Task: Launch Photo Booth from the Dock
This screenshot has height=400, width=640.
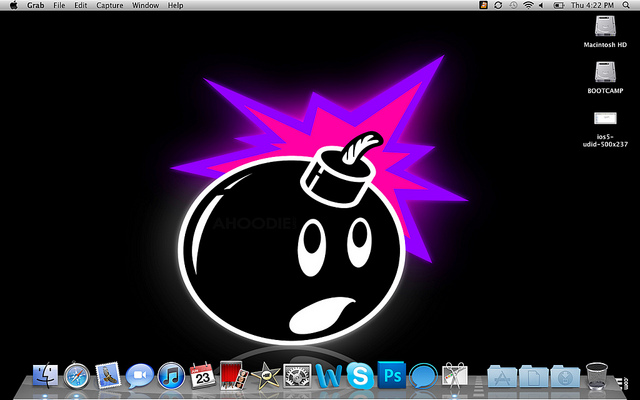Action: point(233,375)
